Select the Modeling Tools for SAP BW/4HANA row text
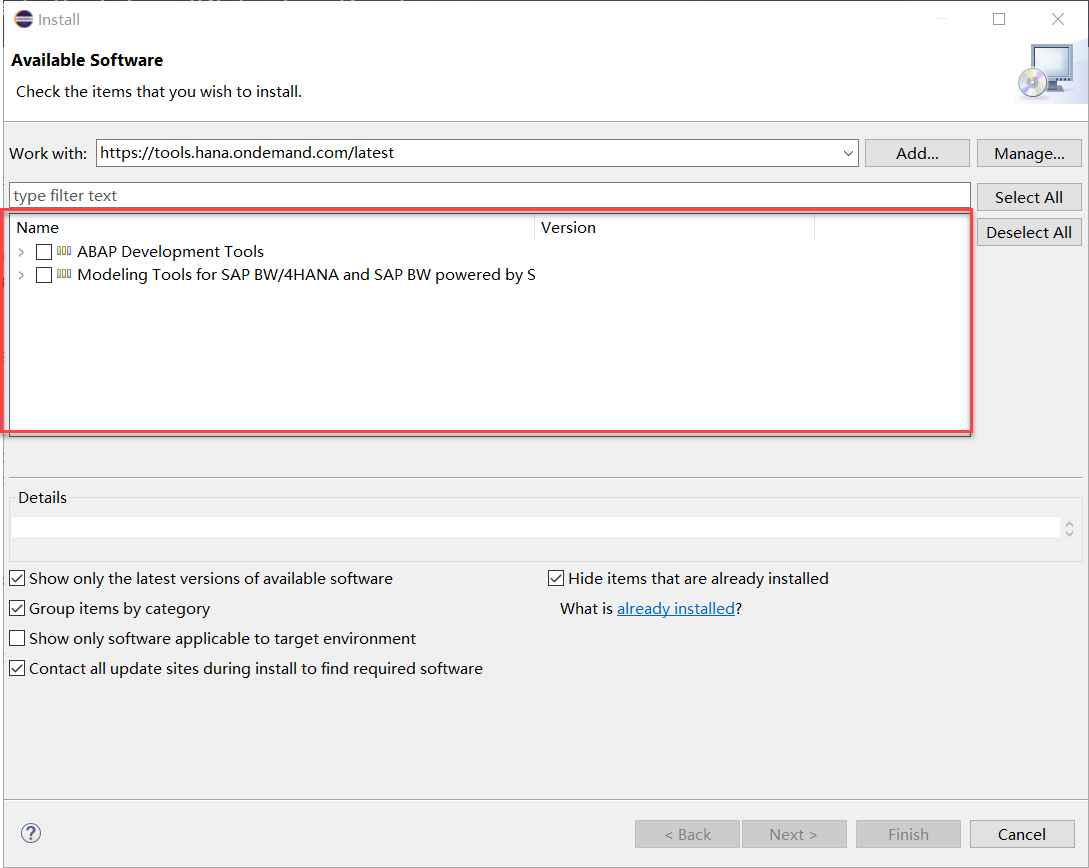 tap(306, 275)
